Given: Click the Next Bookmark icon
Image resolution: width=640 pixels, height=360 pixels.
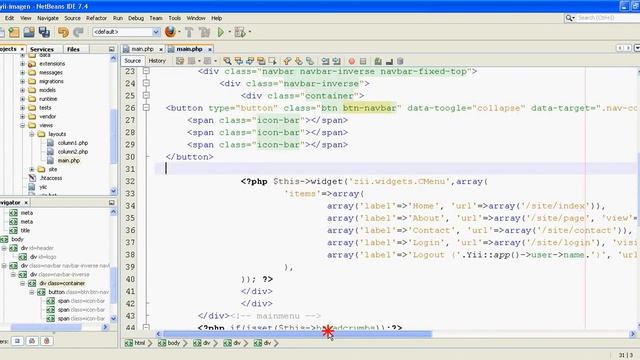Looking at the screenshot, I should [x=299, y=61].
